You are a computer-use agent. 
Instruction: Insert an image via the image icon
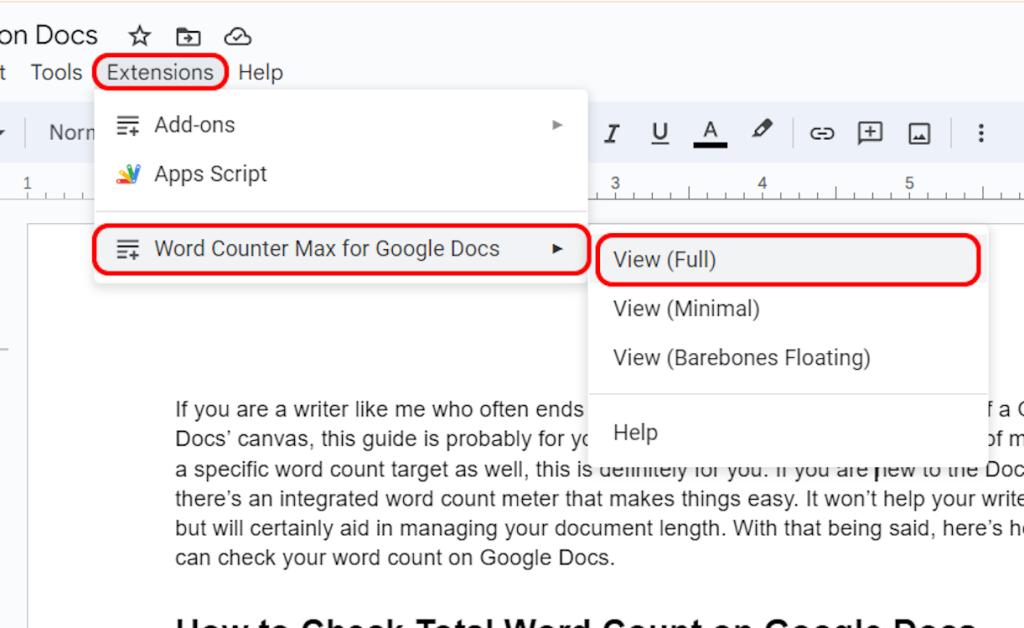(917, 132)
